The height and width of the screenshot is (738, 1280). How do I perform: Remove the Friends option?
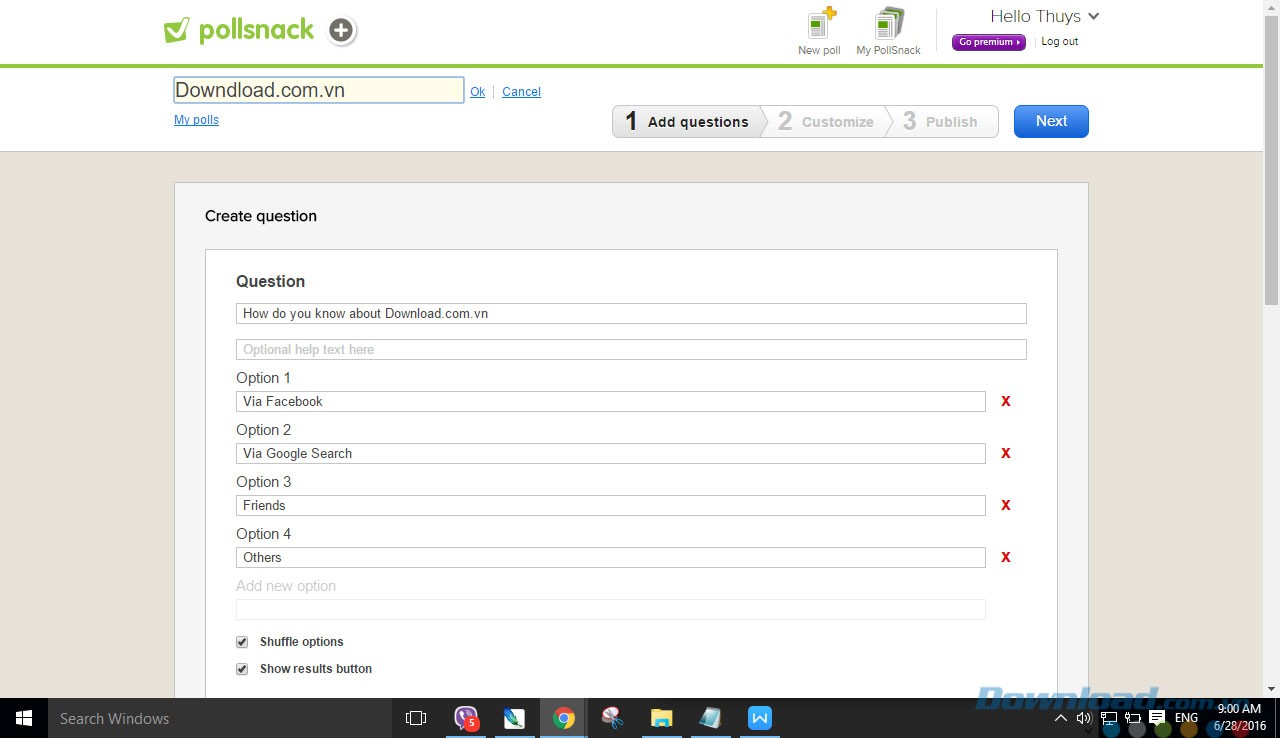click(1006, 505)
